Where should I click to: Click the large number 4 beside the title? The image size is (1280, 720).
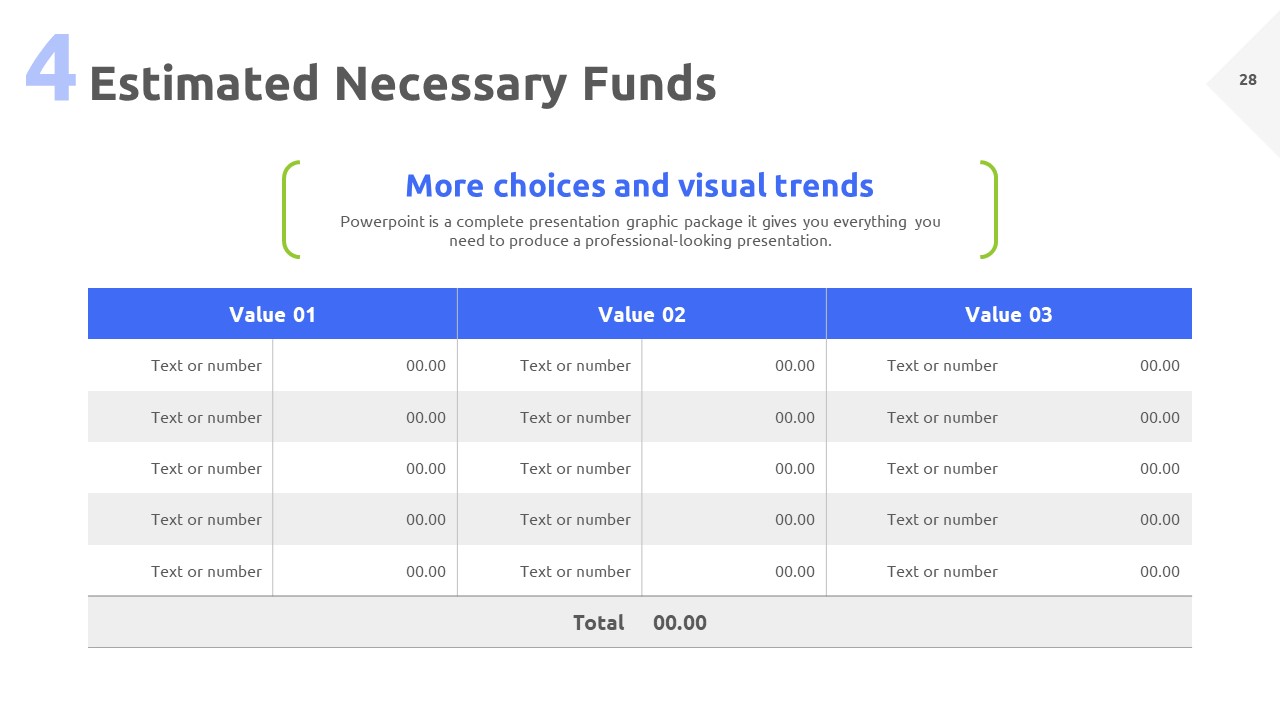pos(50,70)
